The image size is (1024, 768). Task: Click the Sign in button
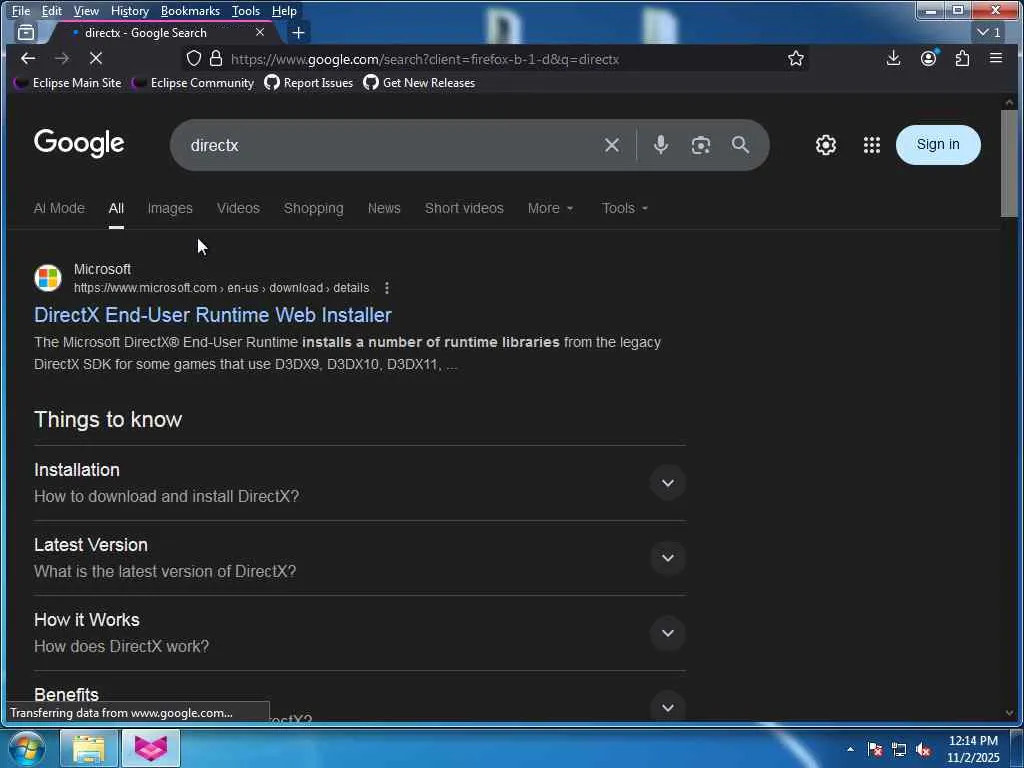(x=938, y=144)
